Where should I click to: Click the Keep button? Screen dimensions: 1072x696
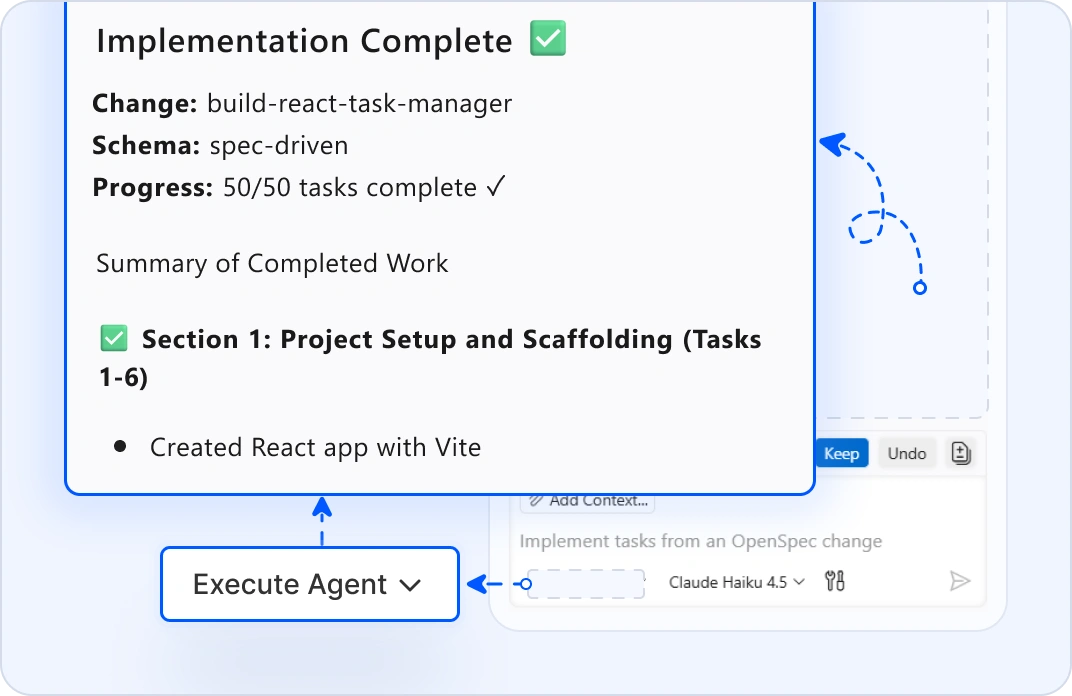coord(841,454)
